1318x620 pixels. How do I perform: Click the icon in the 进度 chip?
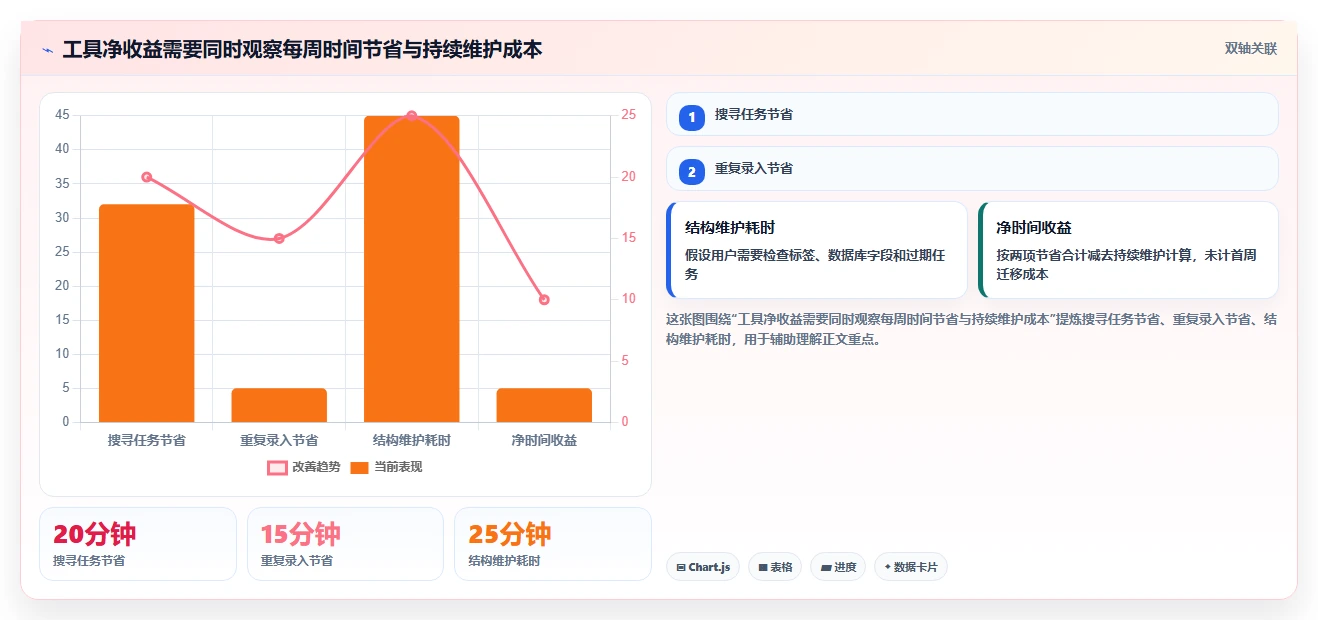[x=826, y=568]
